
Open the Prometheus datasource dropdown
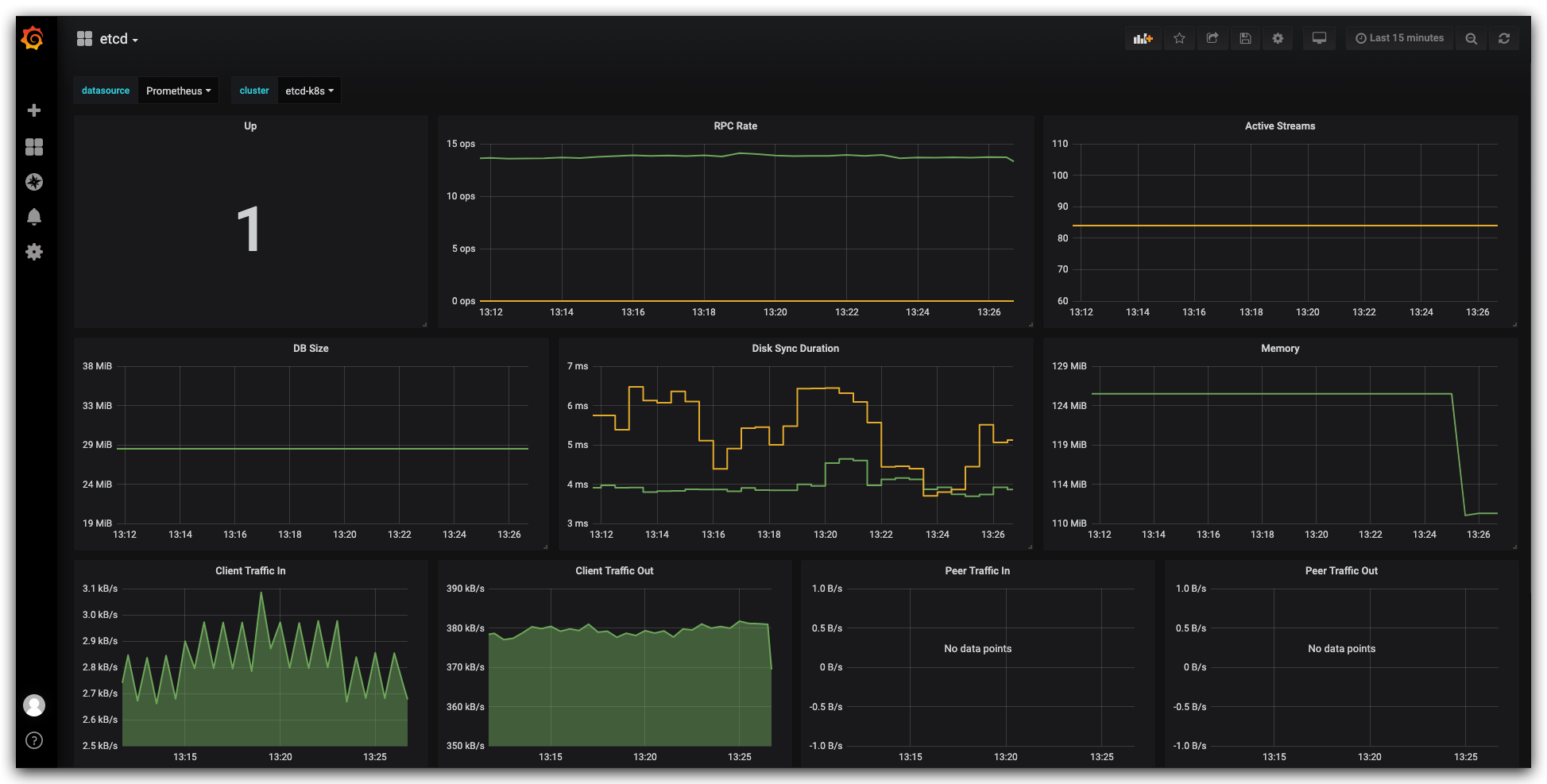[179, 91]
